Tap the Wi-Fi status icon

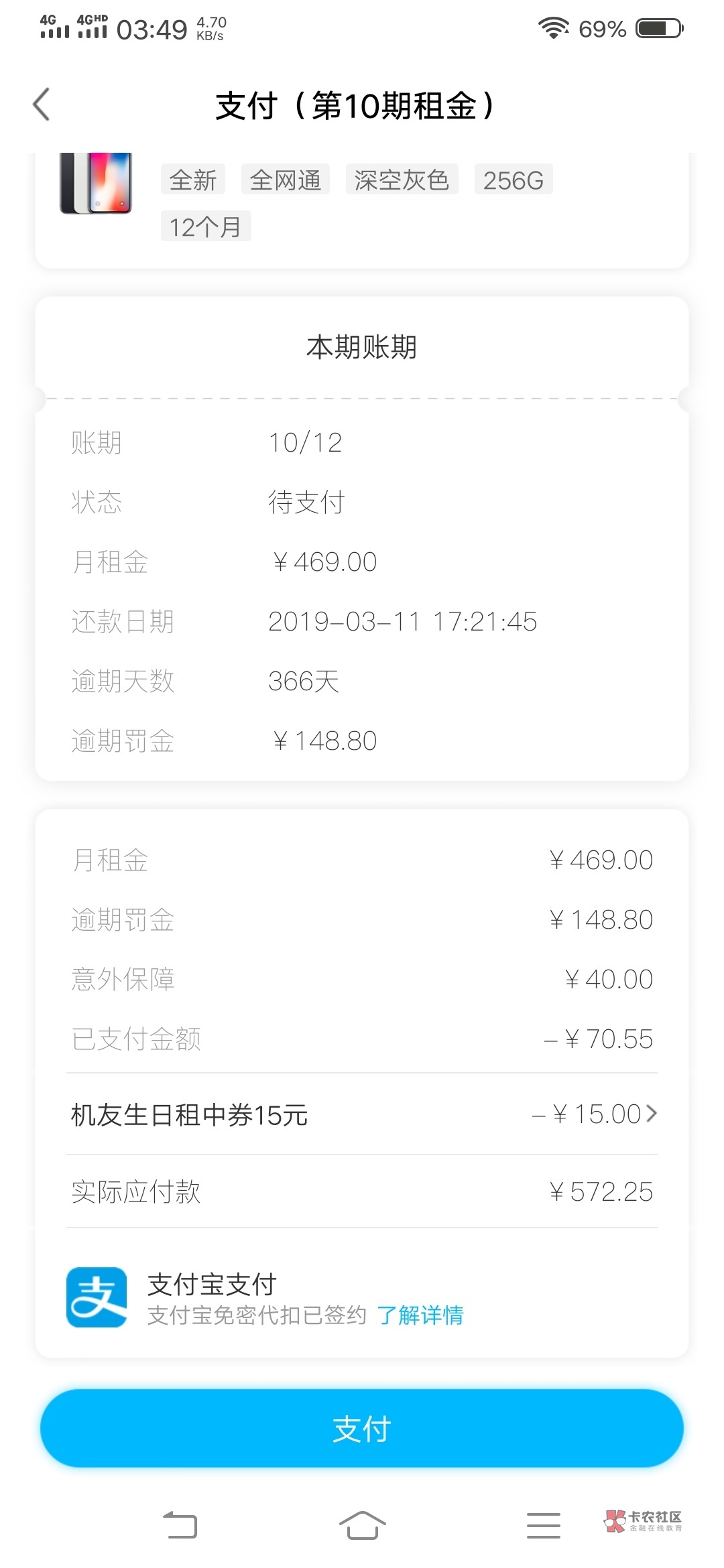pyautogui.click(x=553, y=28)
